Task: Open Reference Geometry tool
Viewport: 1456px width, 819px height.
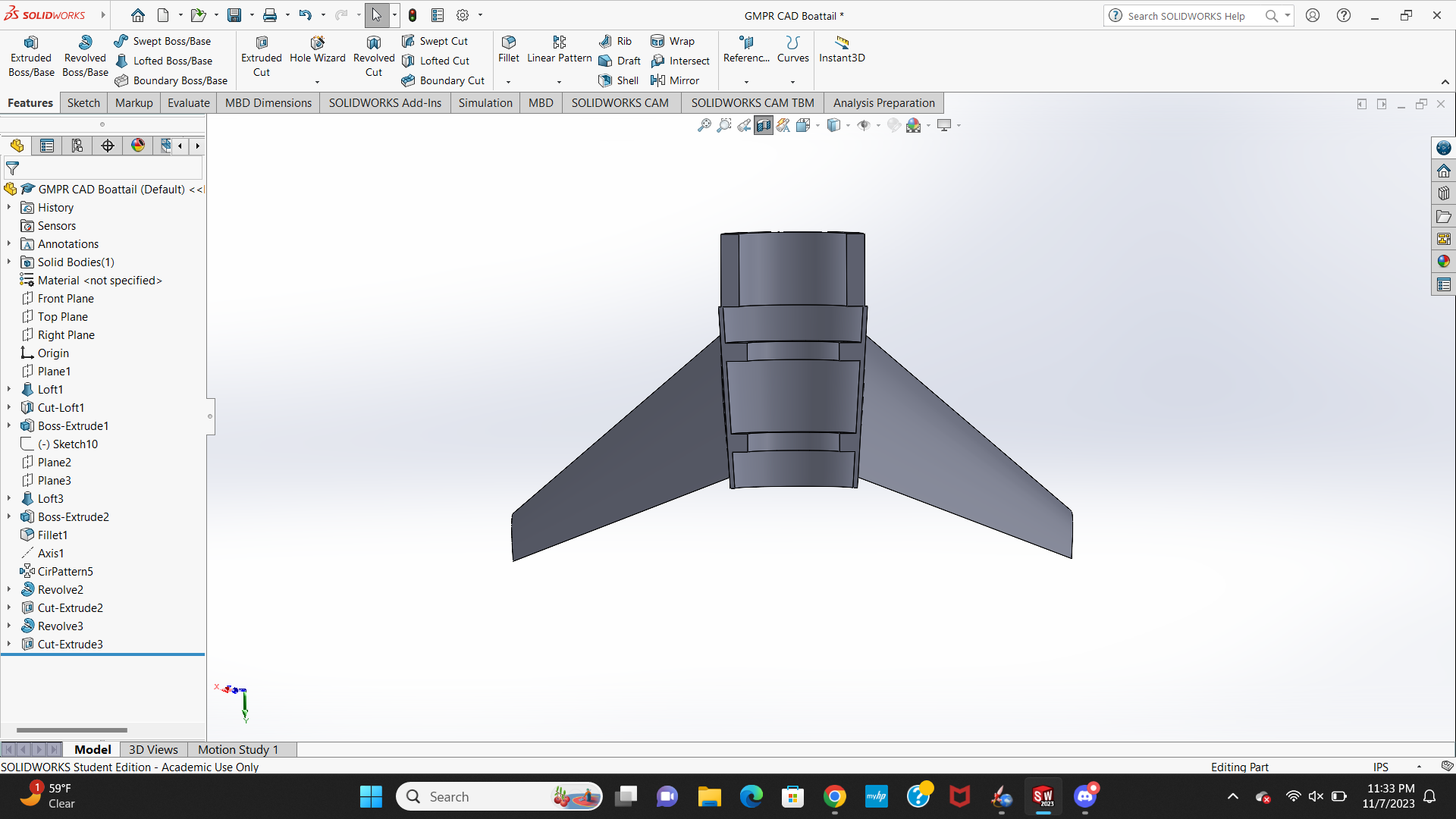Action: click(x=746, y=50)
